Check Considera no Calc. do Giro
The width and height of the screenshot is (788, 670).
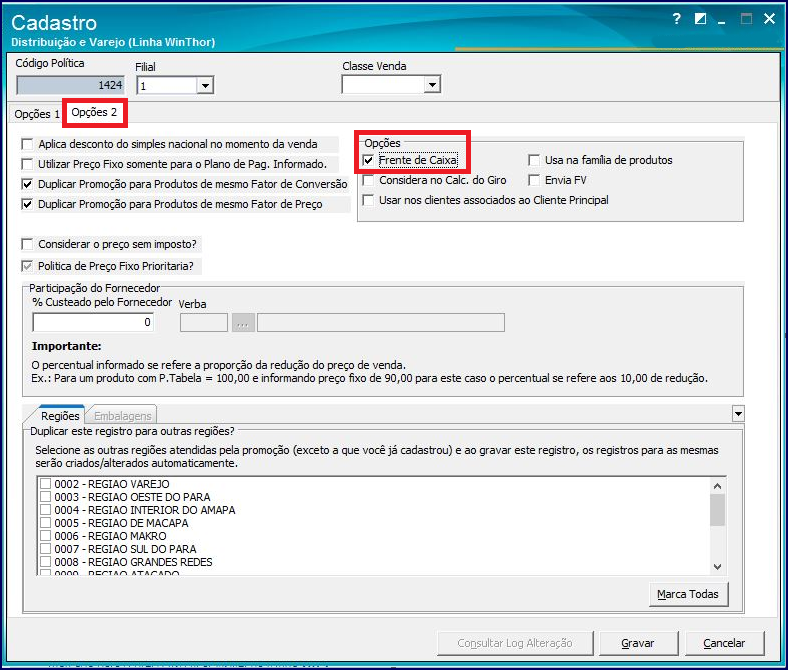click(x=368, y=180)
